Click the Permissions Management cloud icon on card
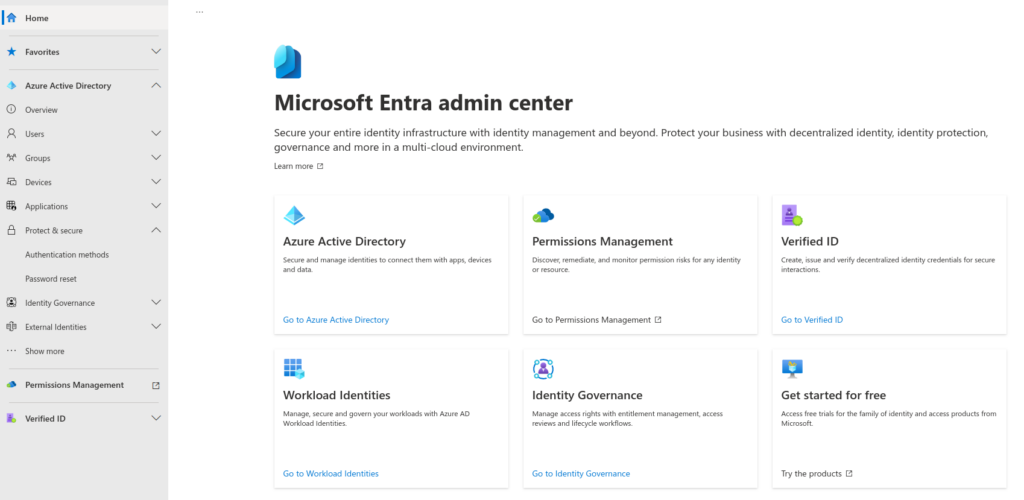Viewport: 1024px width, 500px height. click(543, 215)
